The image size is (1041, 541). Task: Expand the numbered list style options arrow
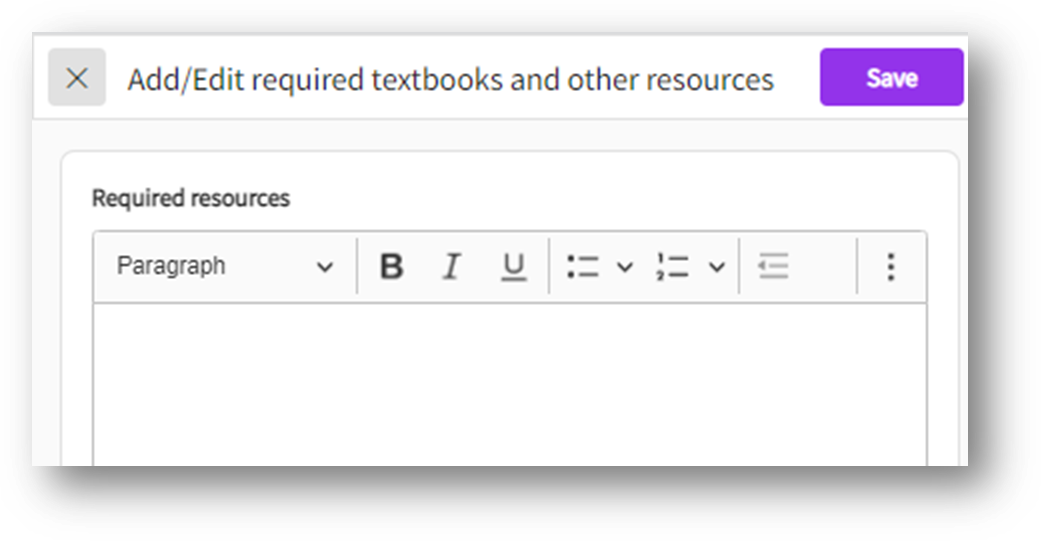(x=716, y=267)
